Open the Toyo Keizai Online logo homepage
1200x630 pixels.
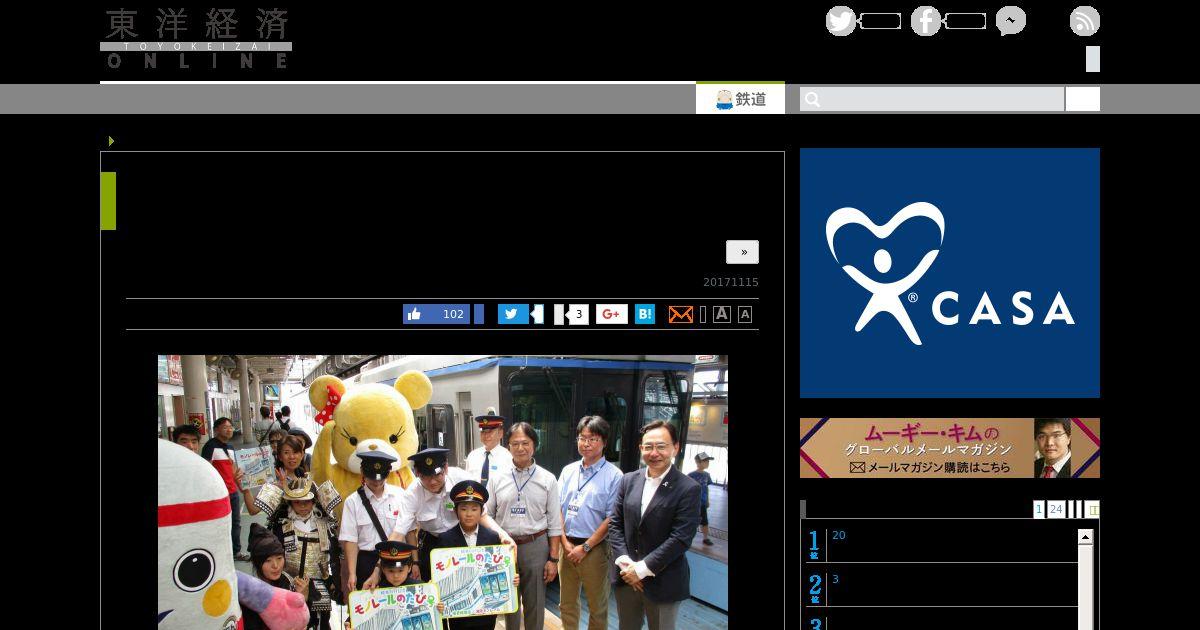coord(196,38)
